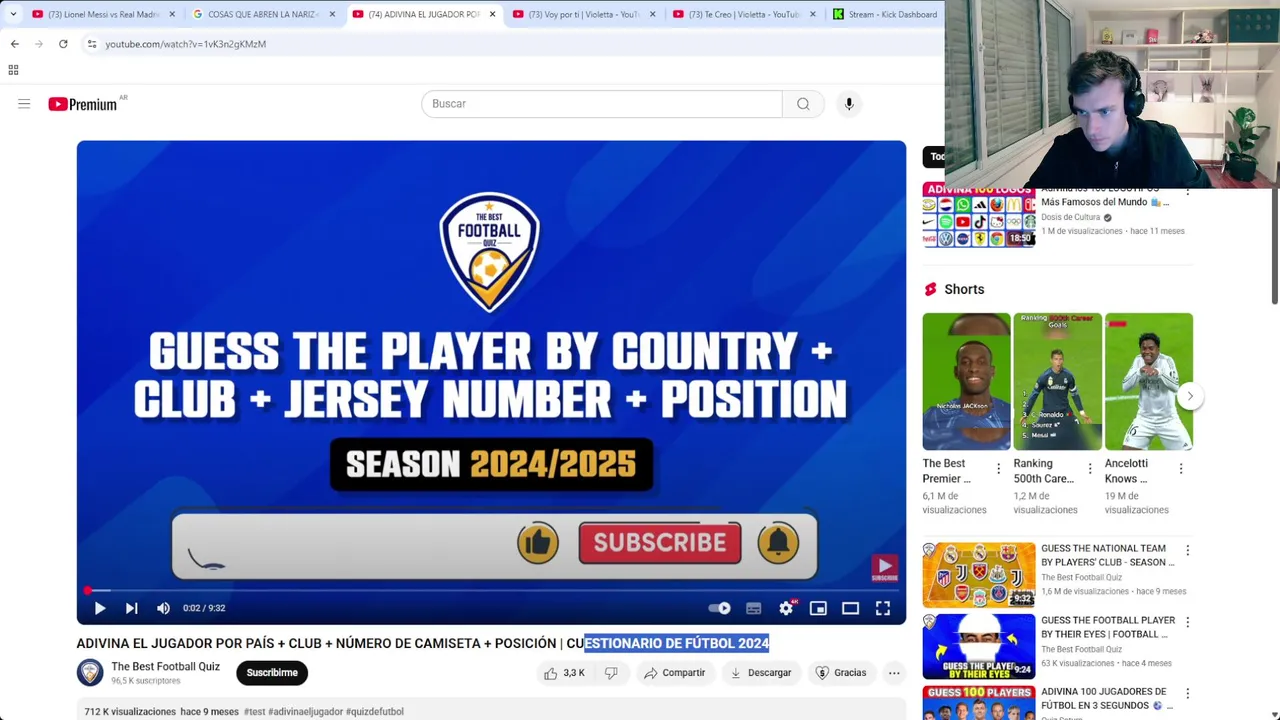Open options for Ancelotti Knows short

tap(1181, 469)
